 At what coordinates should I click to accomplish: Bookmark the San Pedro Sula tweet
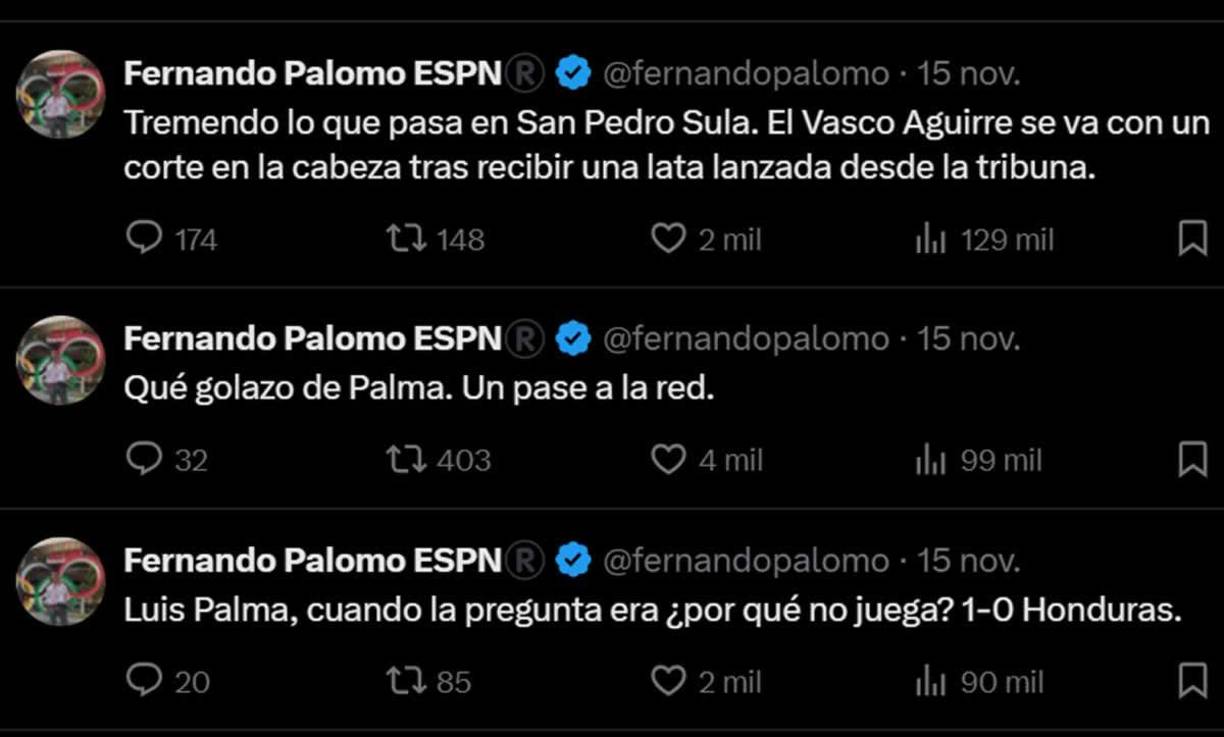coord(1192,238)
